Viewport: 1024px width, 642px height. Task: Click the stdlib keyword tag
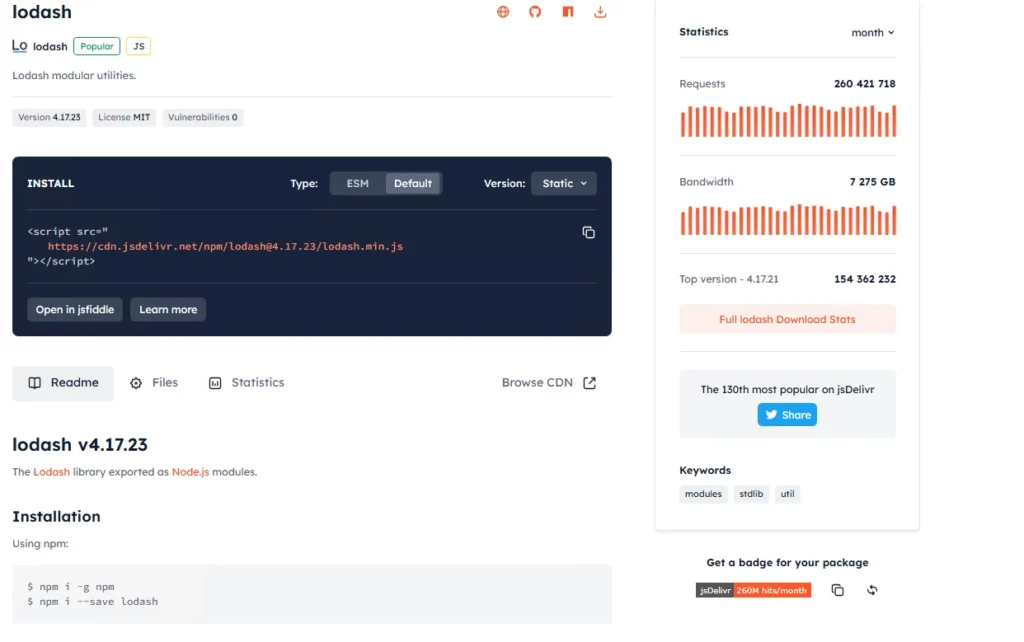pyautogui.click(x=751, y=494)
